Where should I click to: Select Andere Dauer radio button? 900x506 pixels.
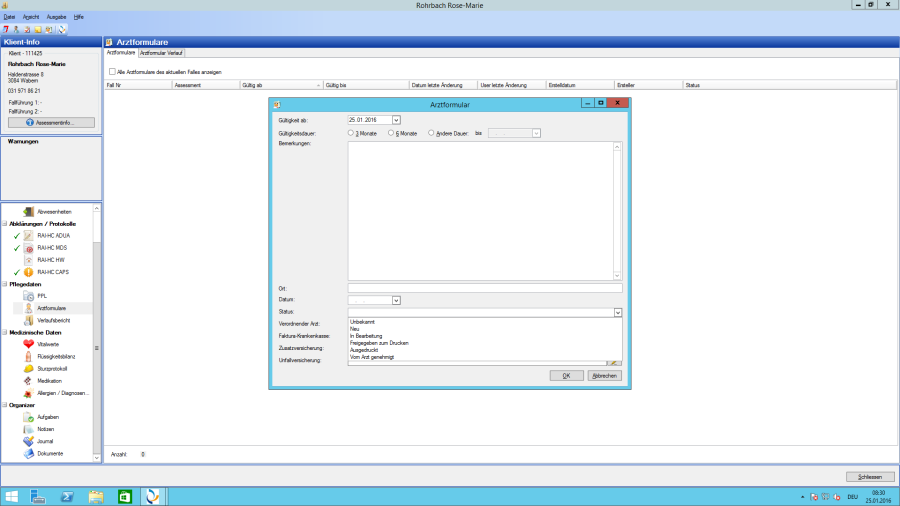(431, 133)
